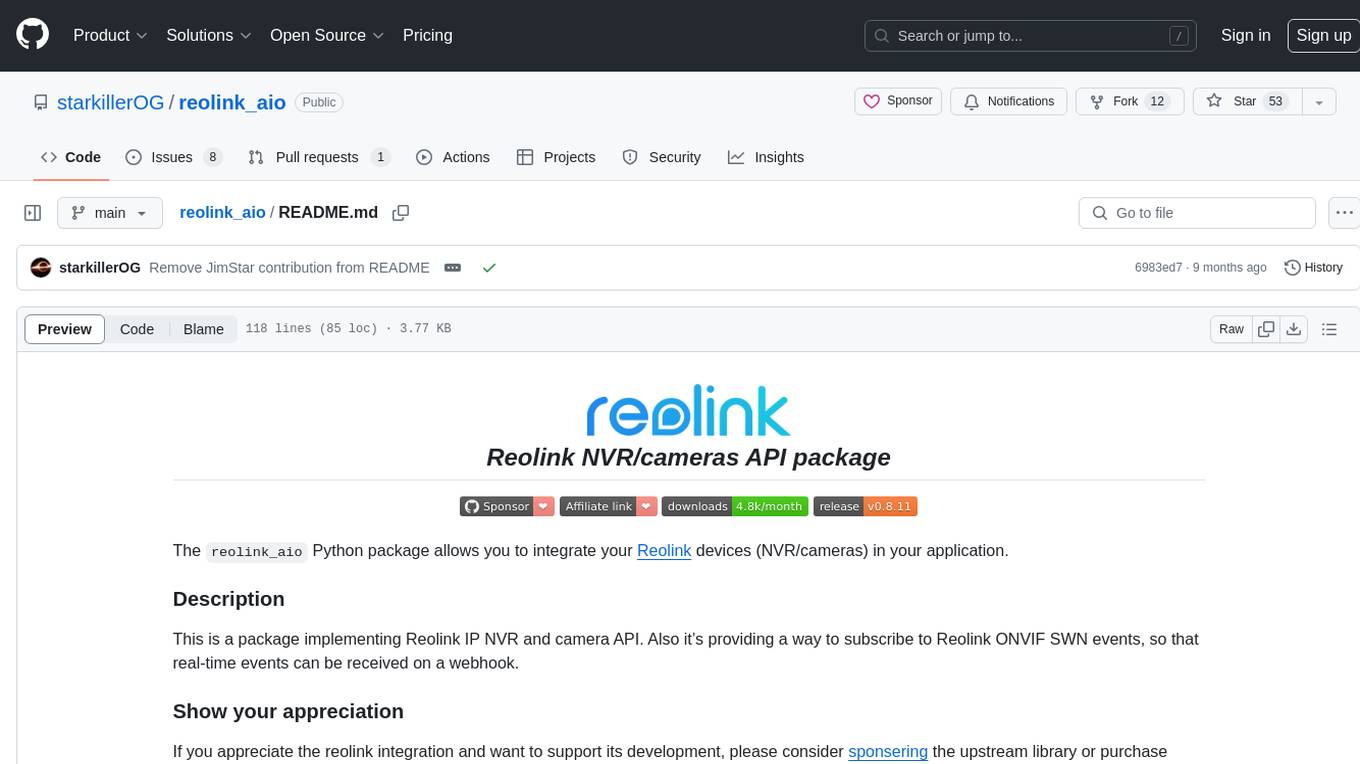
Task: Copy the file path icon
Action: tap(401, 213)
